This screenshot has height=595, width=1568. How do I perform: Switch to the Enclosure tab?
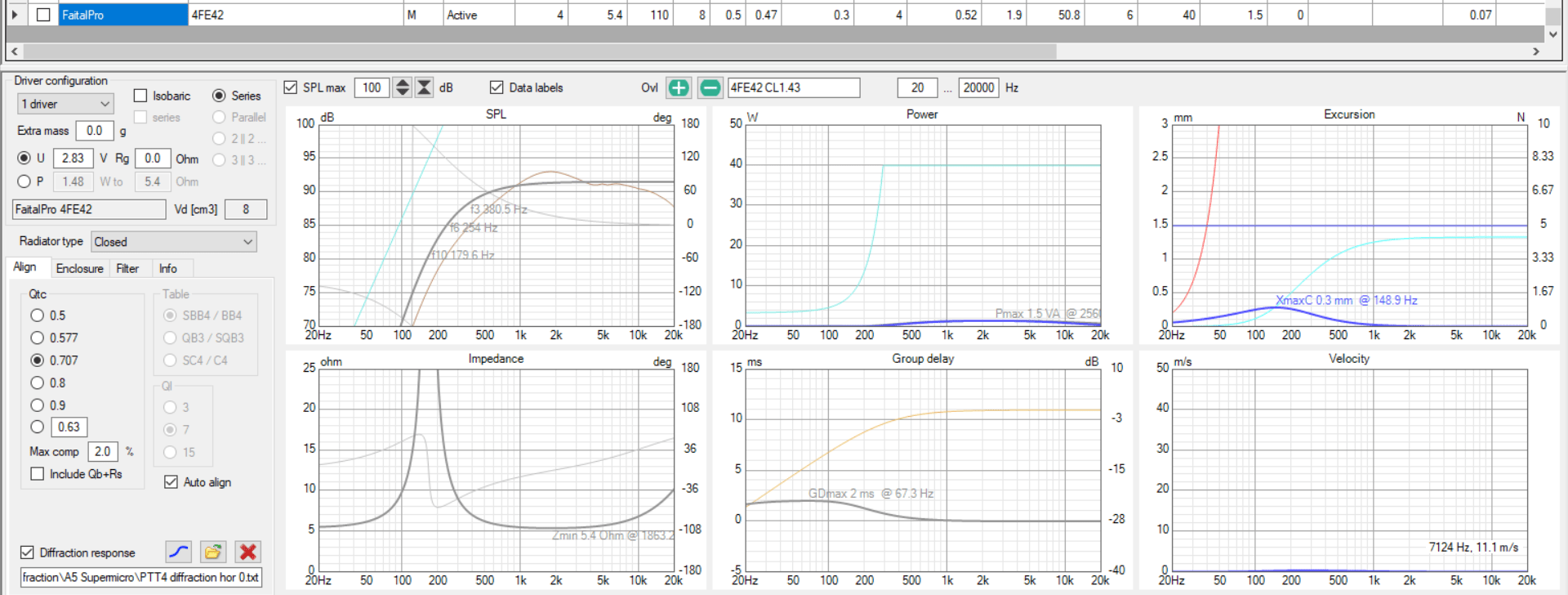[79, 268]
